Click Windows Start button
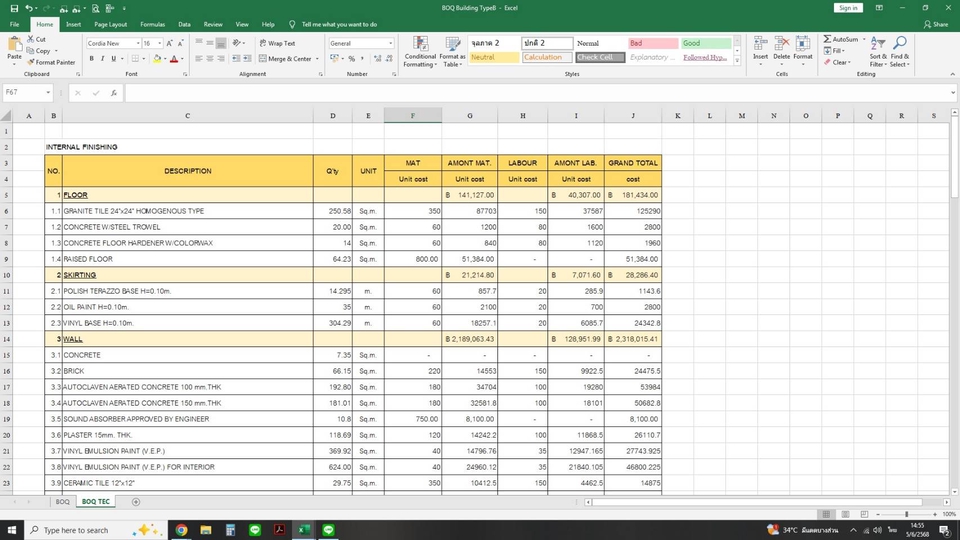 point(12,530)
